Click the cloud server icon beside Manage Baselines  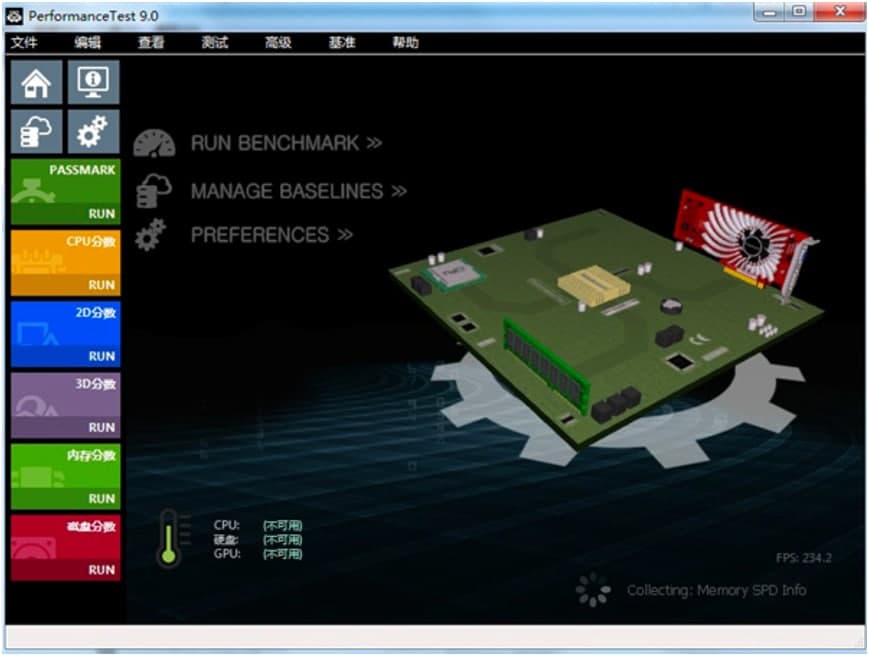[154, 191]
